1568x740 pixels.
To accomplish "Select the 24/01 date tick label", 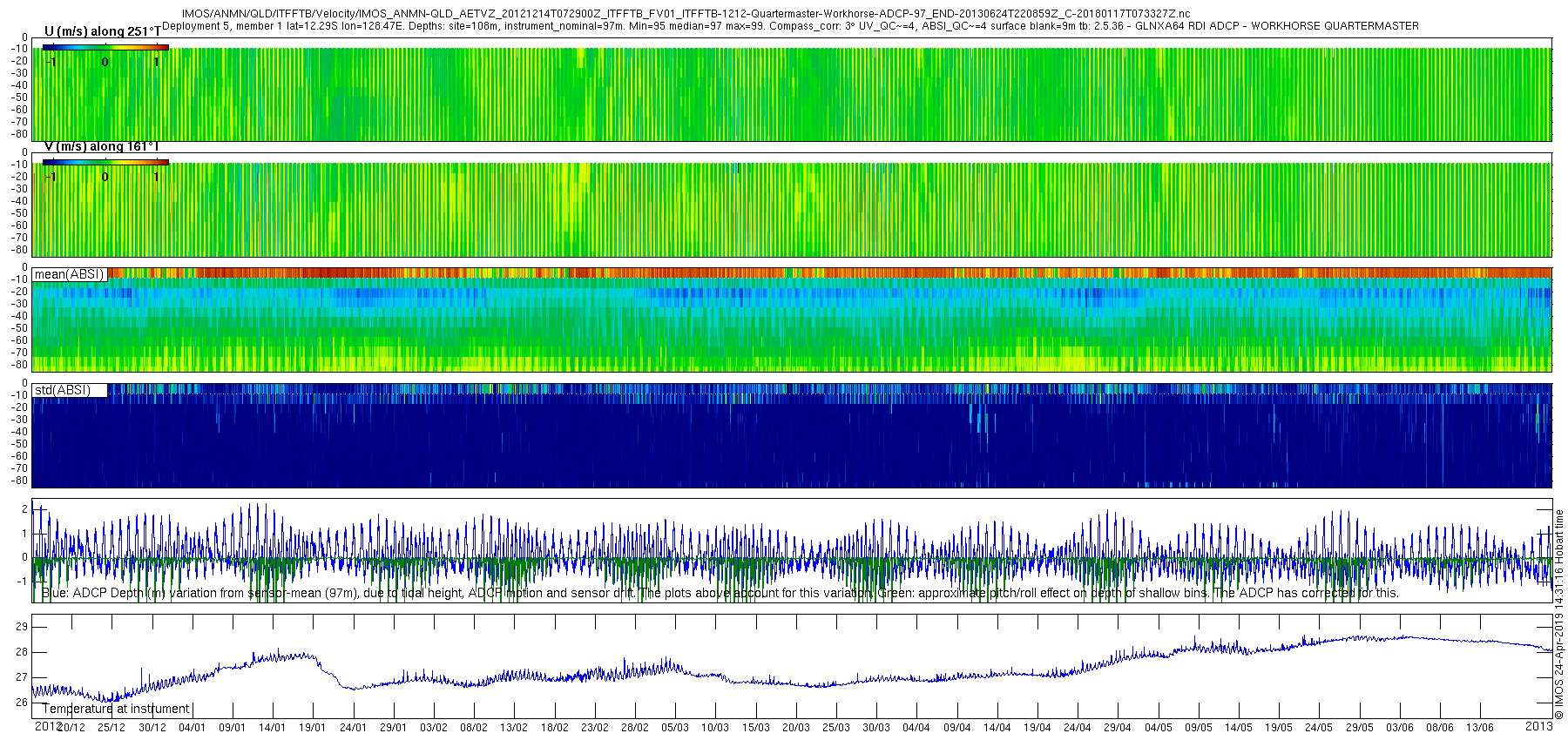I will [353, 728].
